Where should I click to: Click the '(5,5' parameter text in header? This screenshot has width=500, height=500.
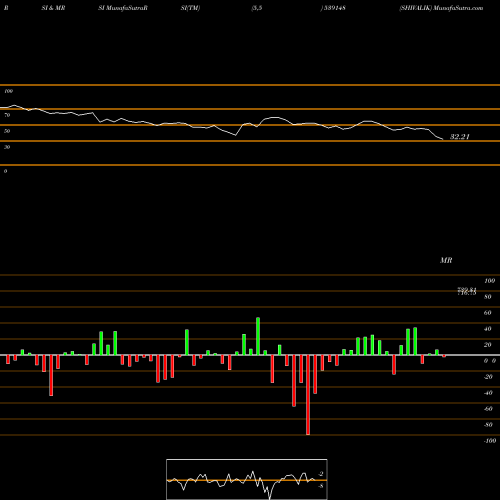pyautogui.click(x=257, y=8)
